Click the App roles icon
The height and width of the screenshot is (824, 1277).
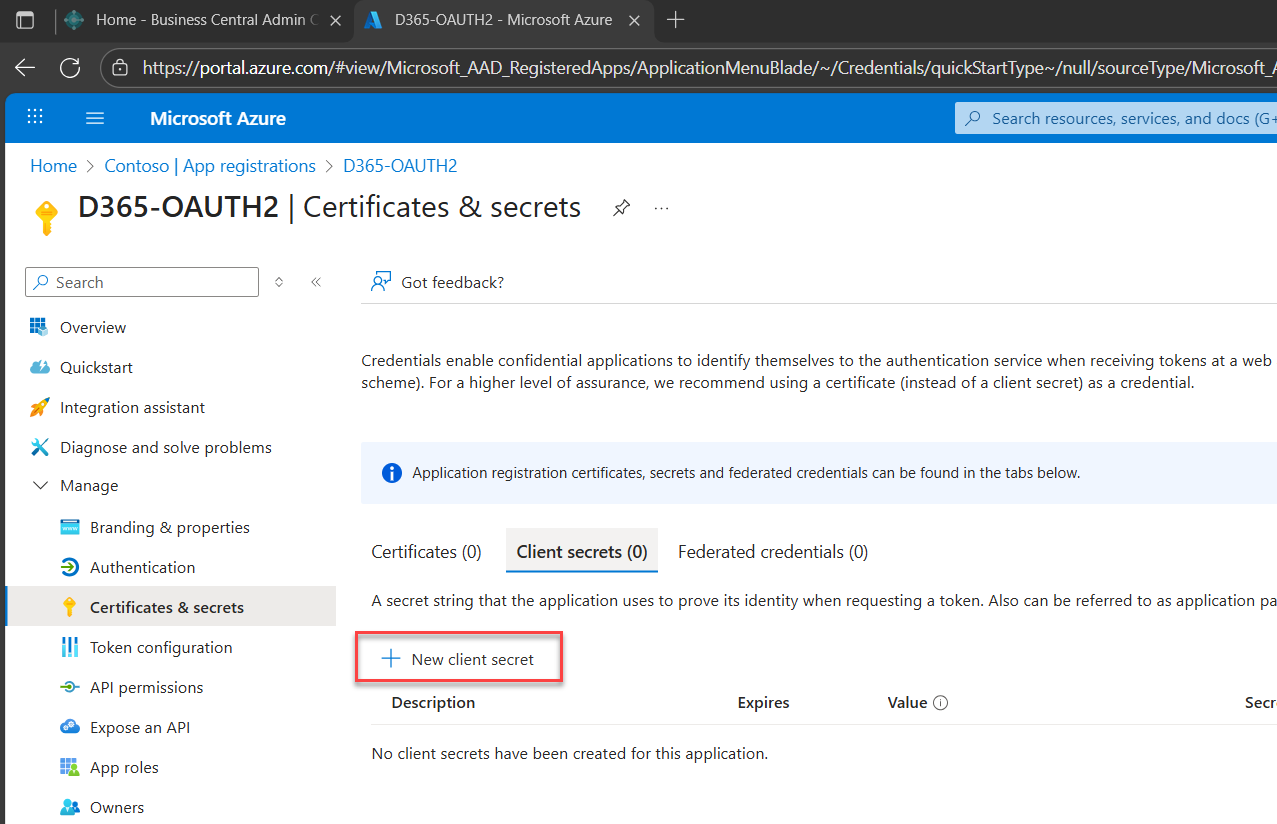(x=69, y=767)
